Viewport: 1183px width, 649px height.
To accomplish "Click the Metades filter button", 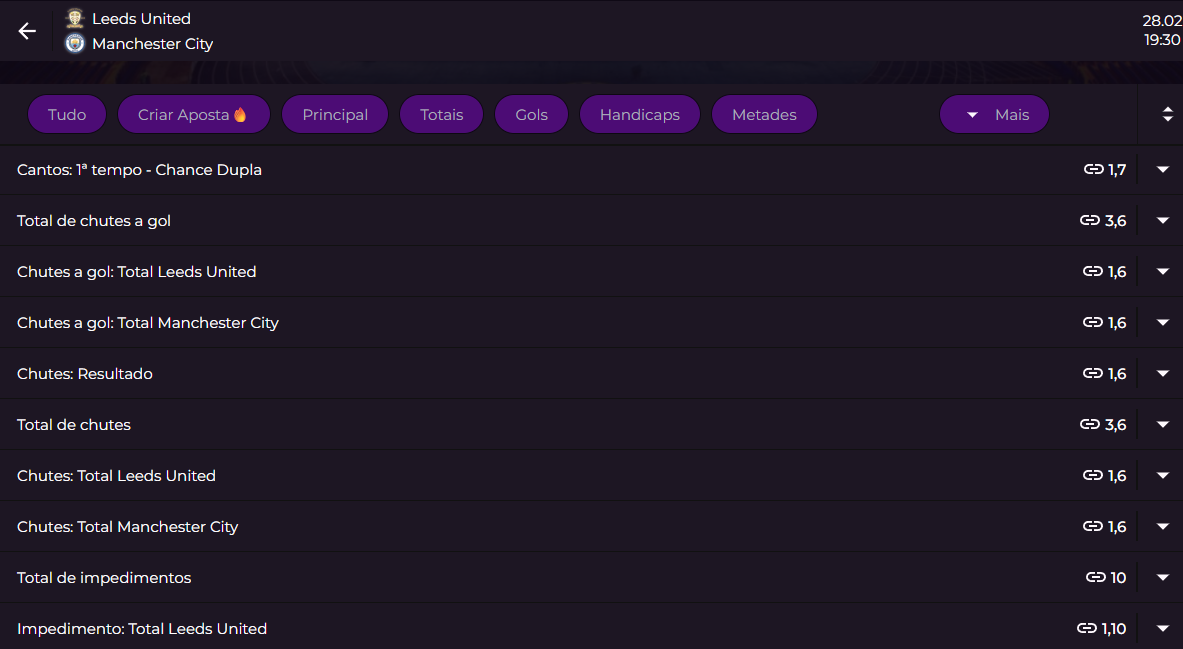I will (x=764, y=115).
